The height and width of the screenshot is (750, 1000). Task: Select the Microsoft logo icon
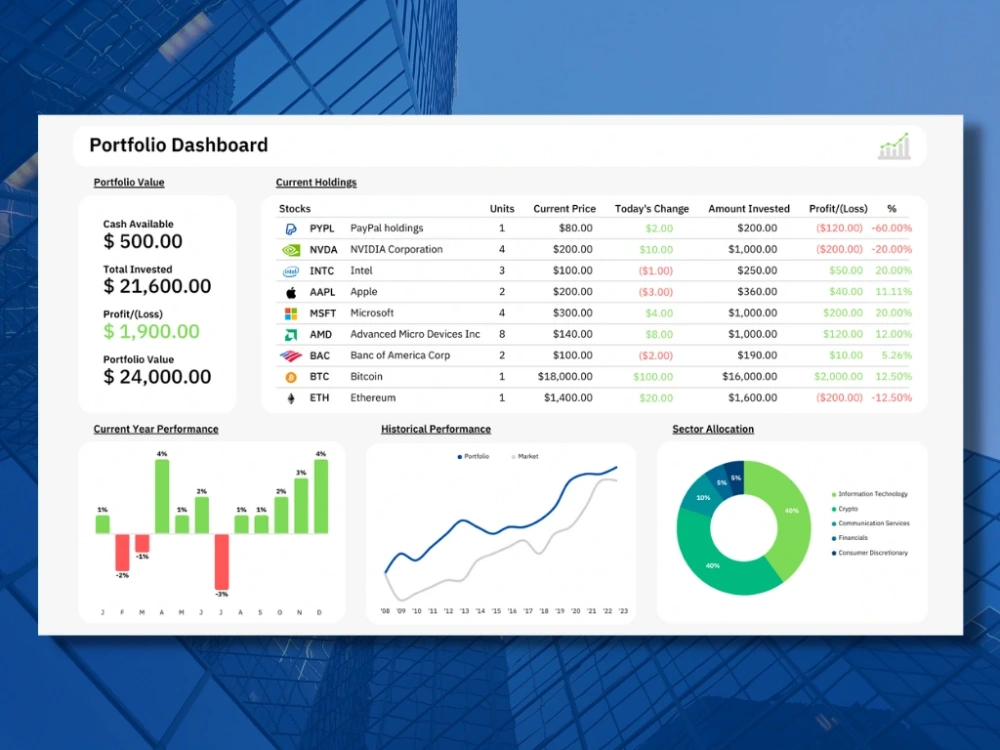(x=291, y=313)
